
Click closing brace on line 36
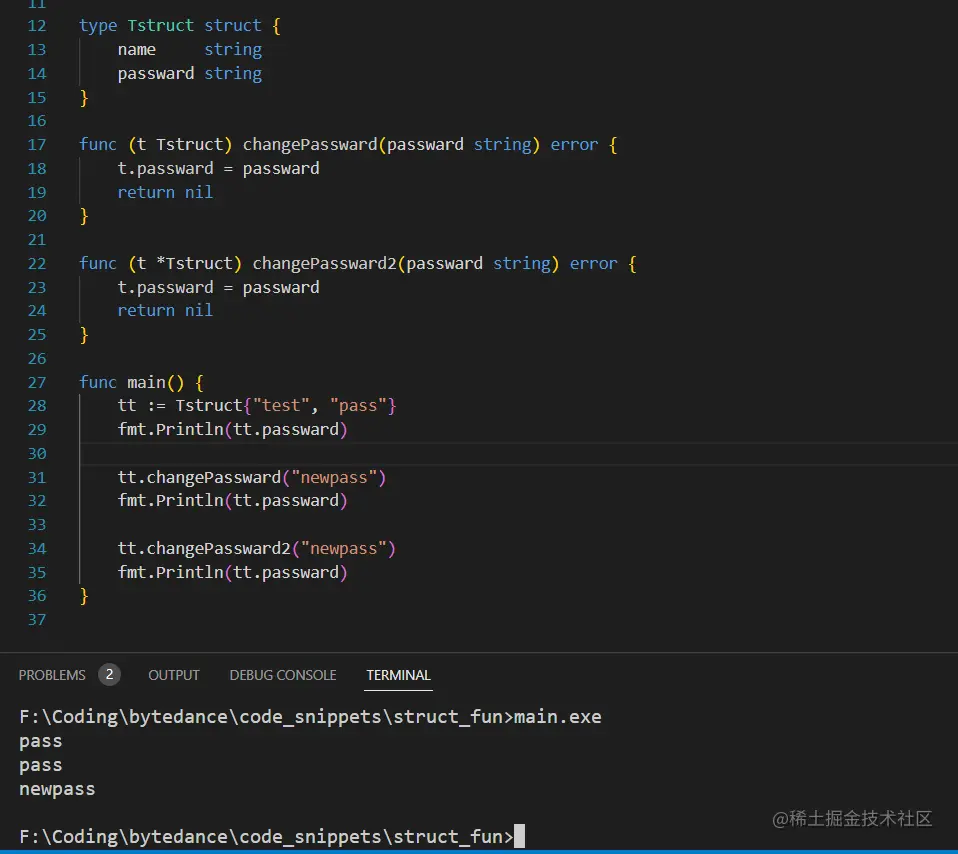(x=84, y=596)
